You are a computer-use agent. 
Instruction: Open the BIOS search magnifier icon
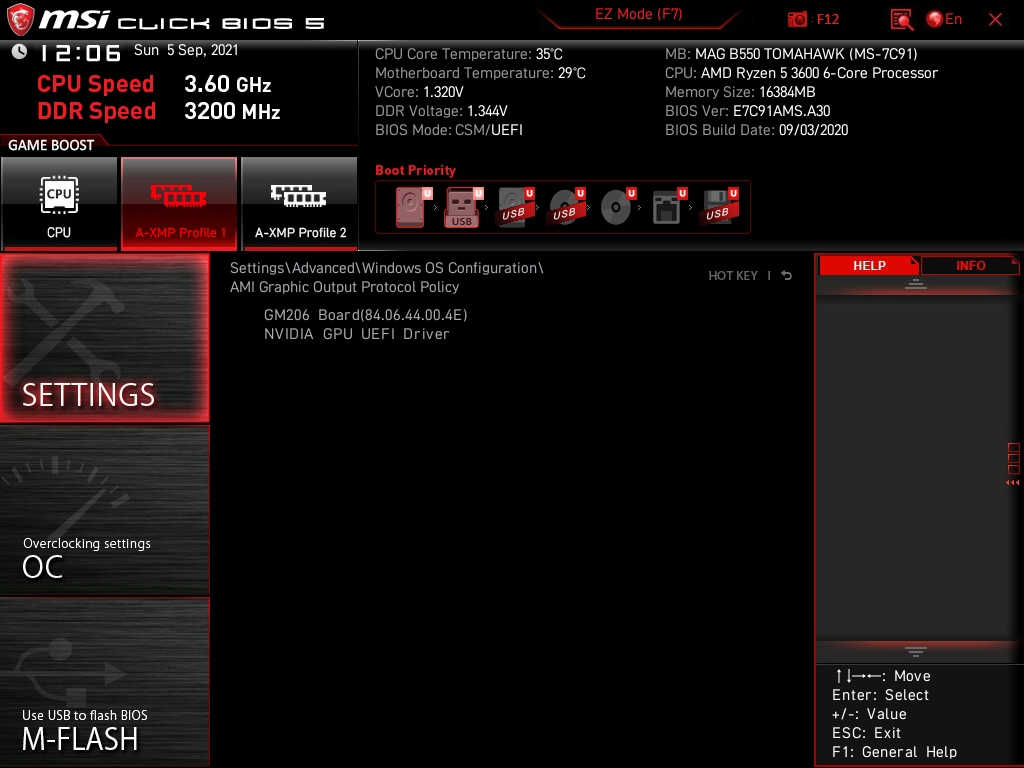(x=901, y=20)
